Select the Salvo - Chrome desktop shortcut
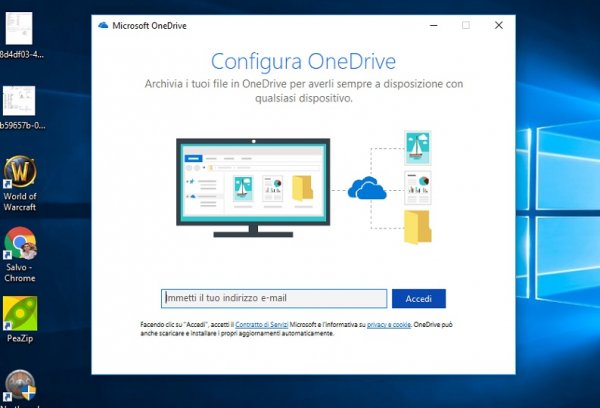This screenshot has height=408, width=600. click(20, 255)
